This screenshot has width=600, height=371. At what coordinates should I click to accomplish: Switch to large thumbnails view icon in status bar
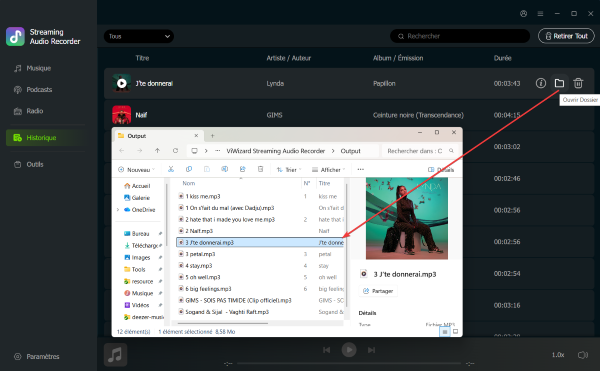[x=455, y=332]
